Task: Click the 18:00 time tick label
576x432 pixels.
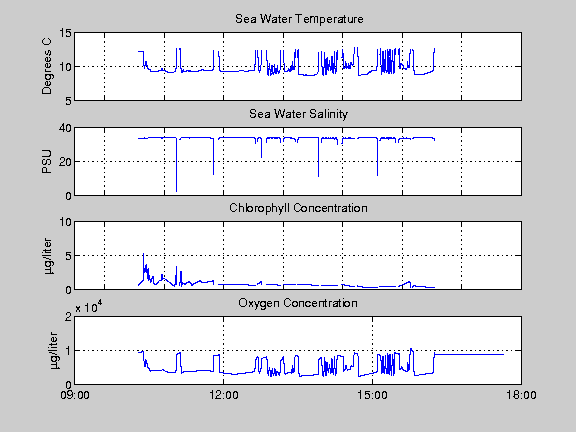Action: click(521, 395)
